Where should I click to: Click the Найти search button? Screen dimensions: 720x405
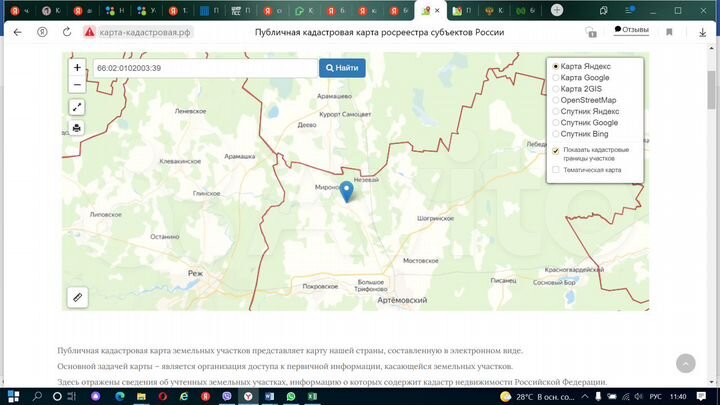tap(342, 68)
